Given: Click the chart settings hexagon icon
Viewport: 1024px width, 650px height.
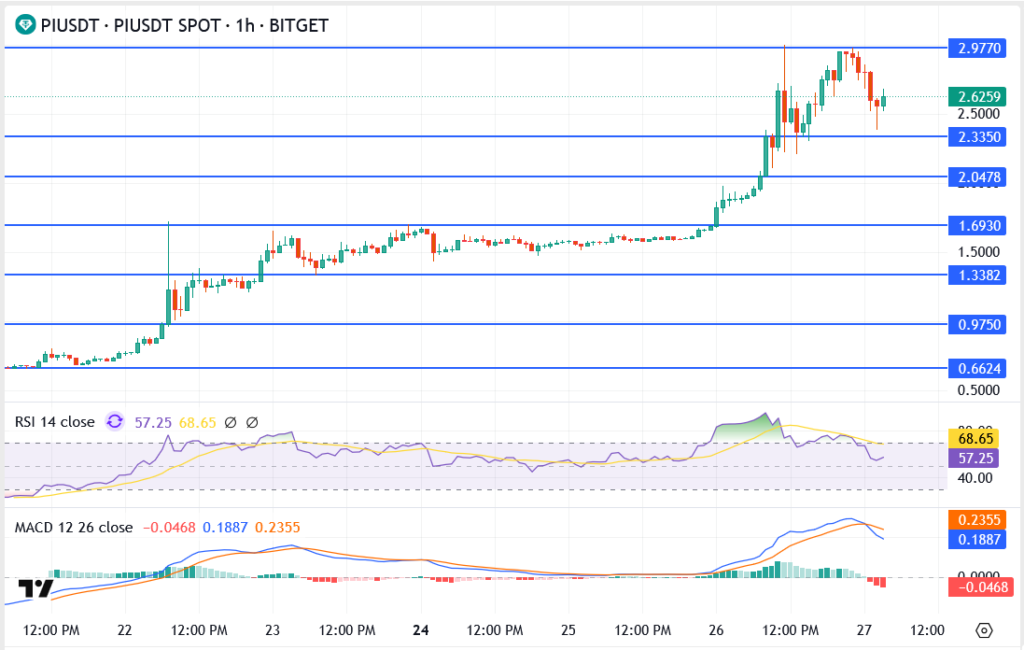Looking at the screenshot, I should pos(983,631).
